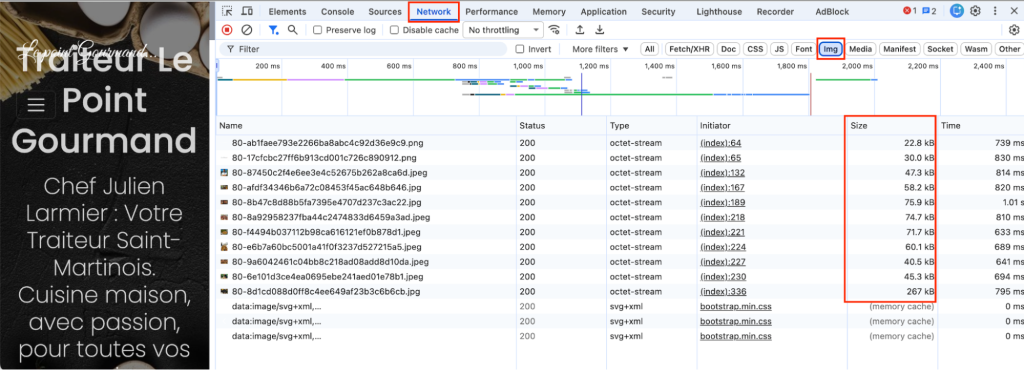Image resolution: width=1024 pixels, height=370 pixels.
Task: Filter requests by CSS type
Action: [x=755, y=49]
